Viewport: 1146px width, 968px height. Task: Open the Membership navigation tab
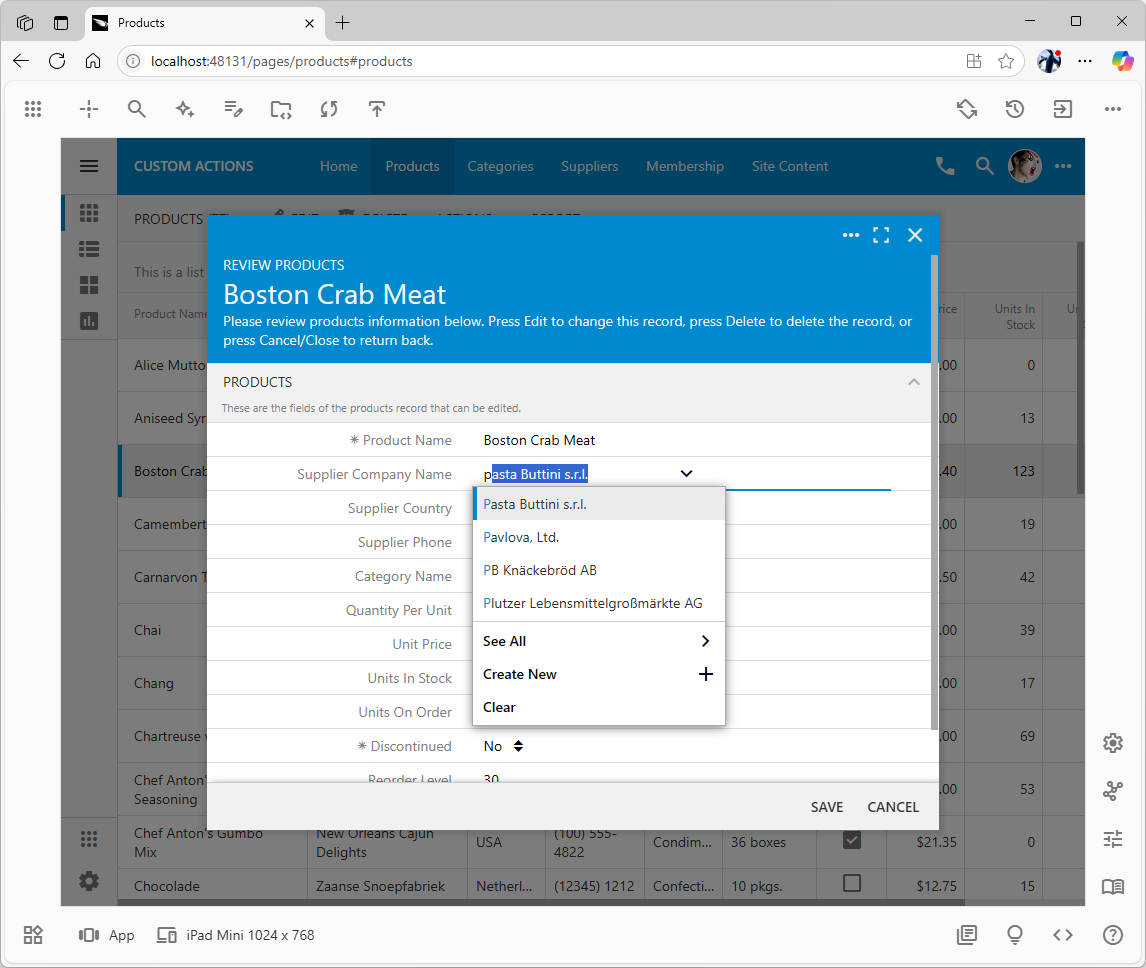685,166
